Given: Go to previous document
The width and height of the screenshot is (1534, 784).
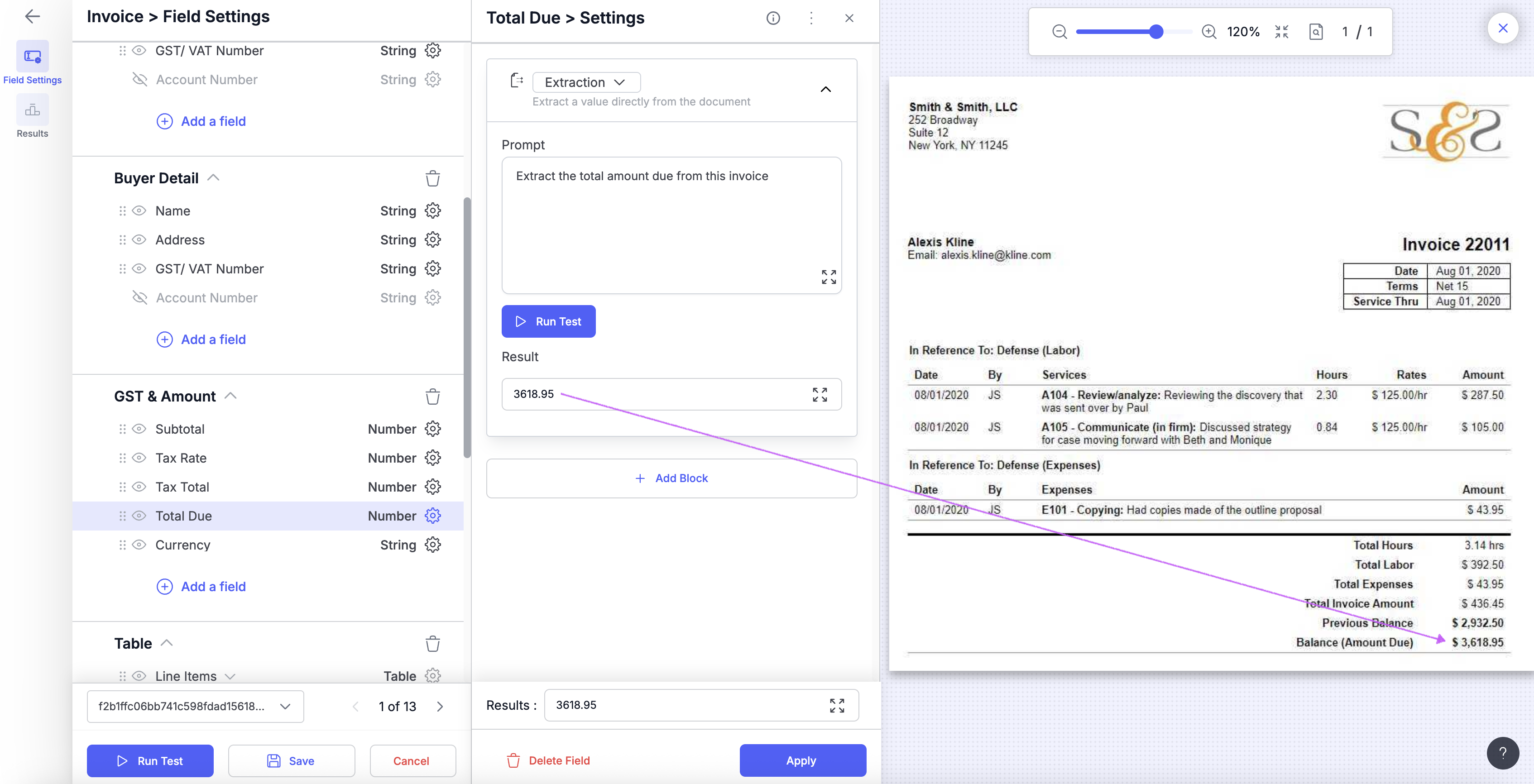Looking at the screenshot, I should click(355, 707).
